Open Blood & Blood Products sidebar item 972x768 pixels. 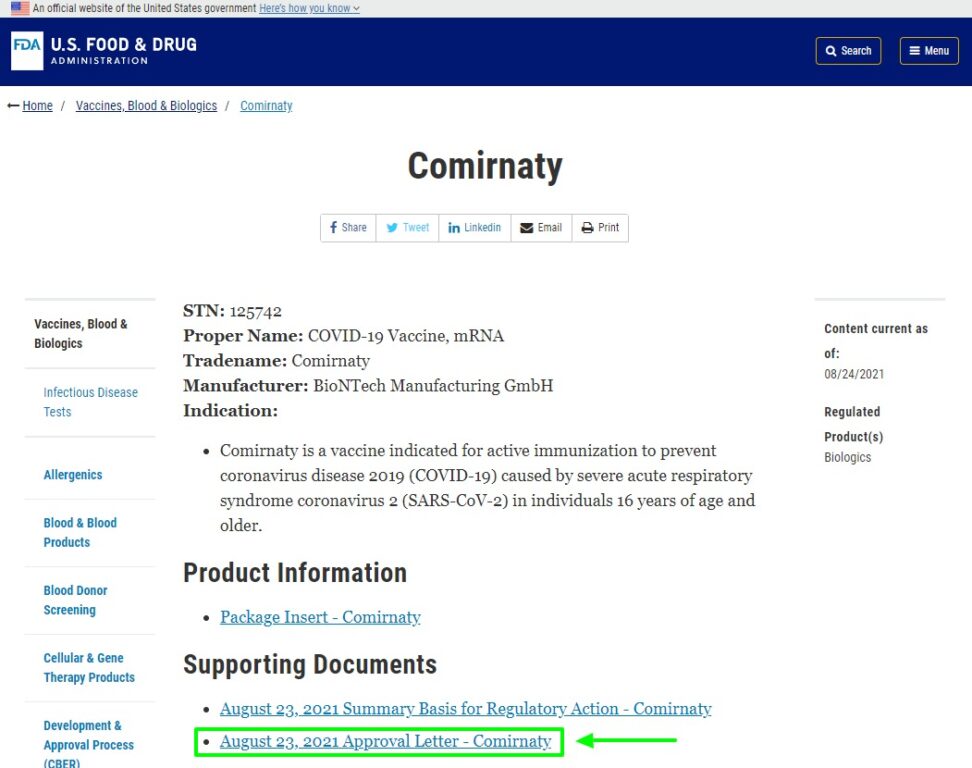tap(80, 532)
